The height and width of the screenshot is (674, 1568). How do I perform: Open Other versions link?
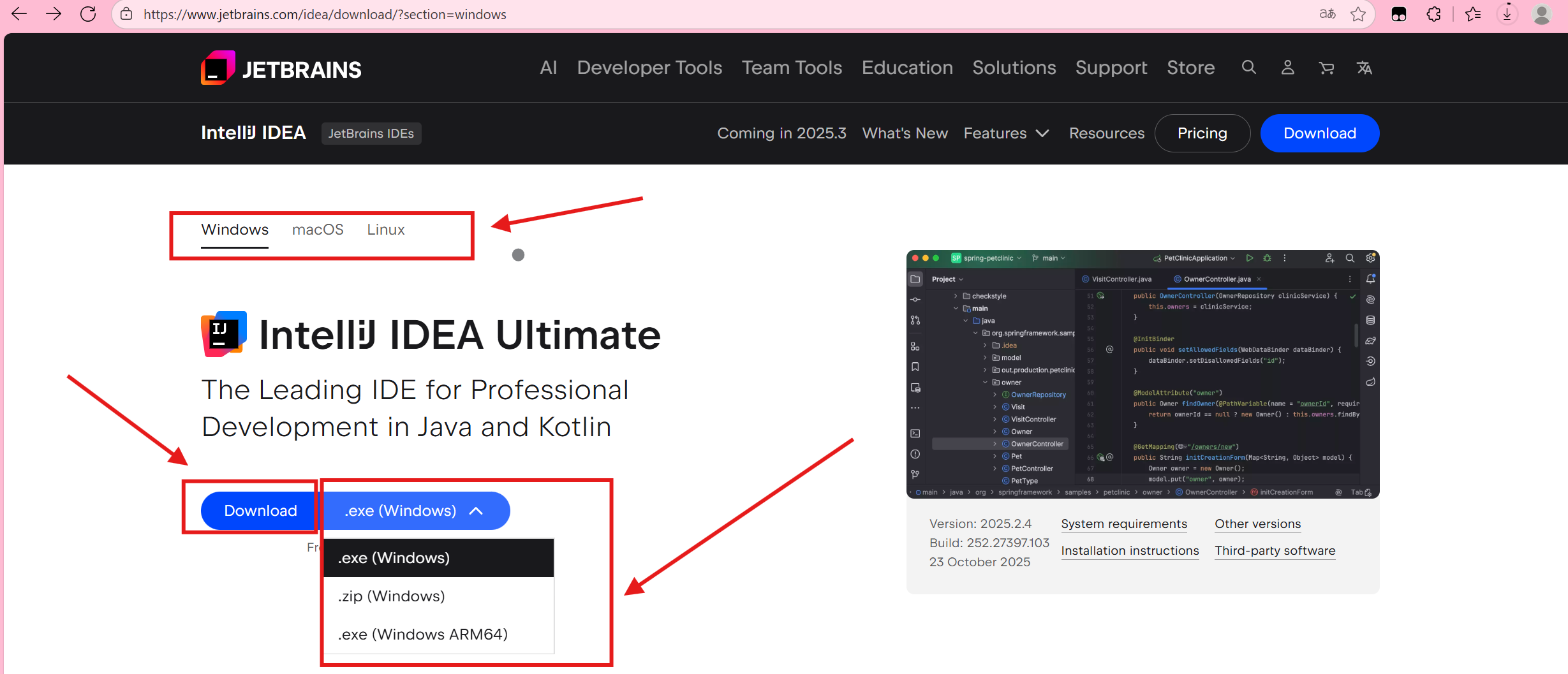pos(1257,524)
